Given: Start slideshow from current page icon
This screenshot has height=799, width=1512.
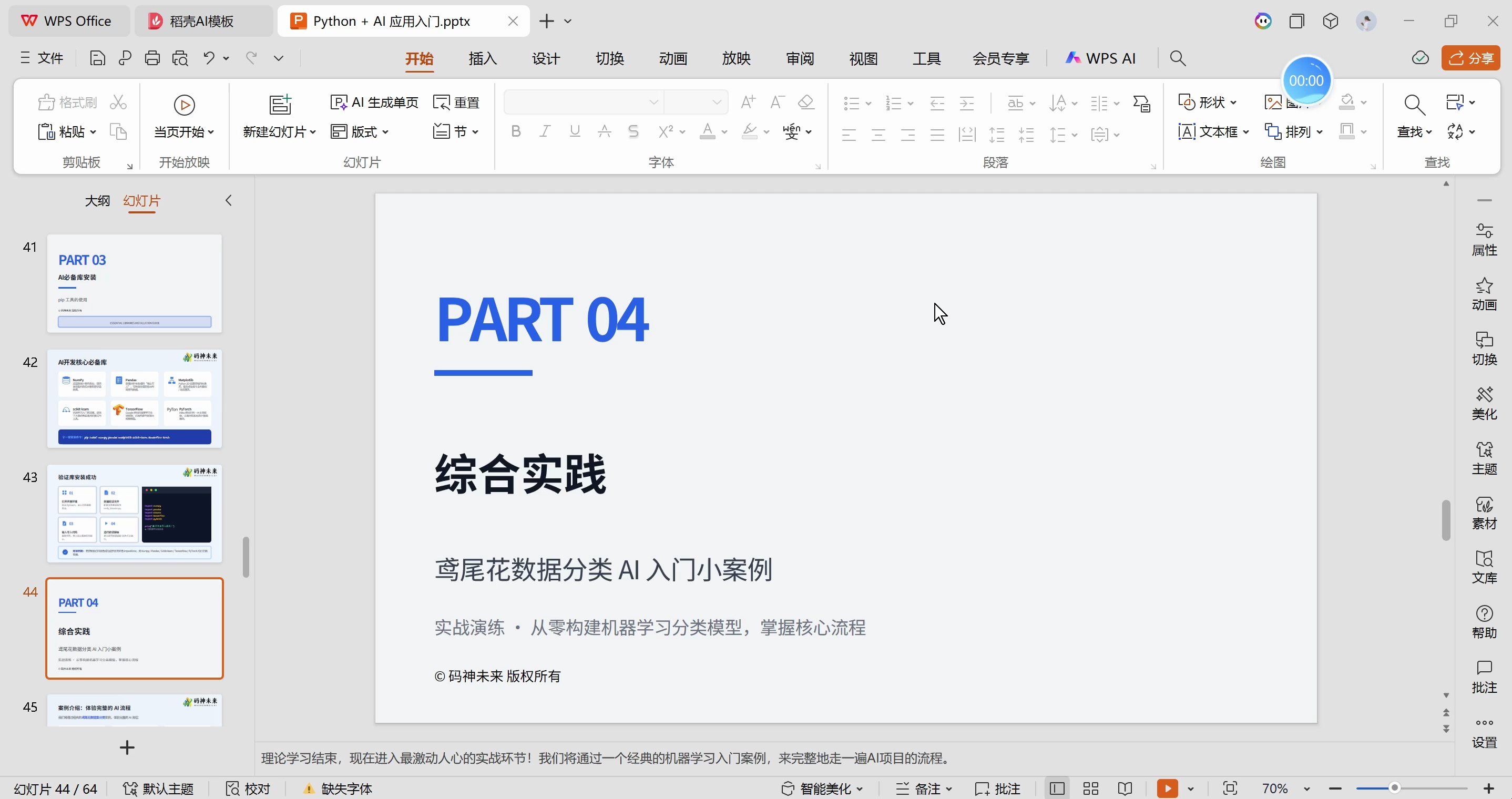Looking at the screenshot, I should (185, 105).
